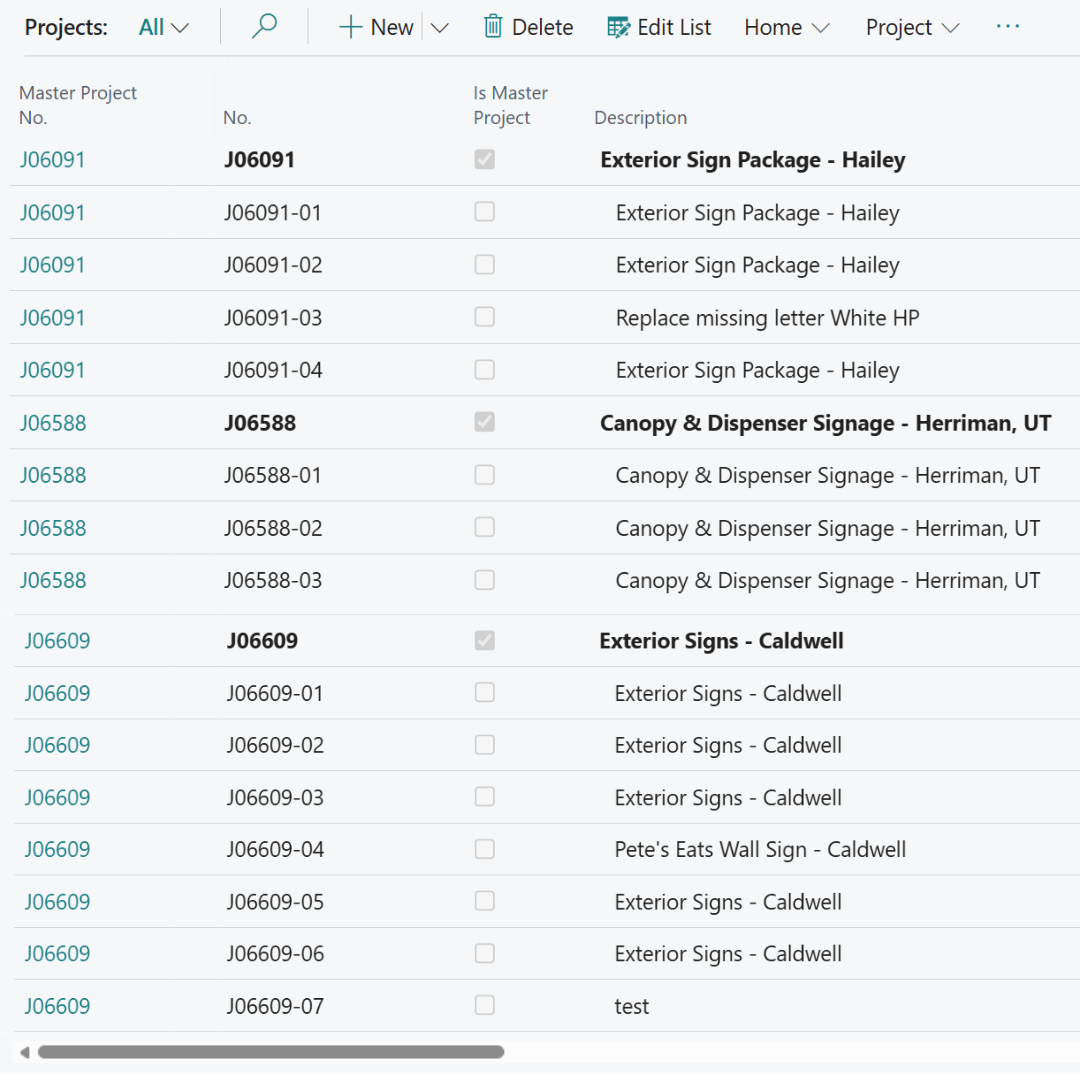Click the horizontal scrollbar left arrow
This screenshot has width=1080, height=1080.
pyautogui.click(x=24, y=1052)
